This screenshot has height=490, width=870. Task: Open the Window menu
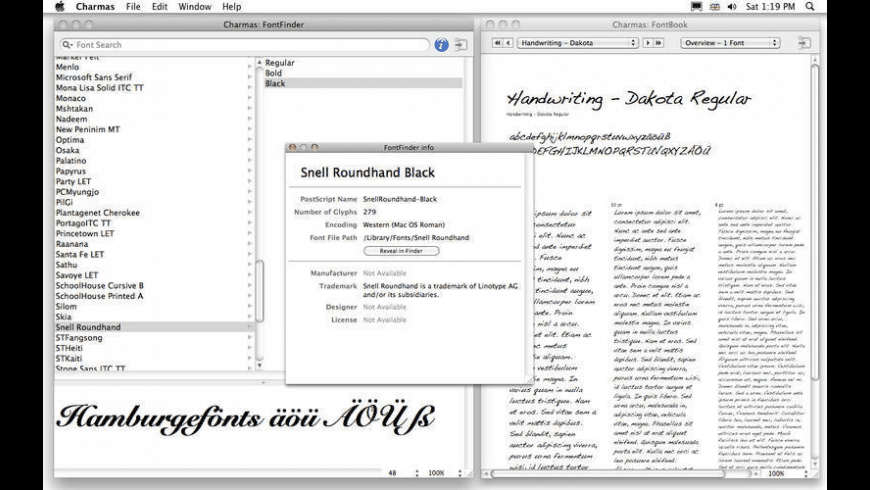(x=195, y=7)
